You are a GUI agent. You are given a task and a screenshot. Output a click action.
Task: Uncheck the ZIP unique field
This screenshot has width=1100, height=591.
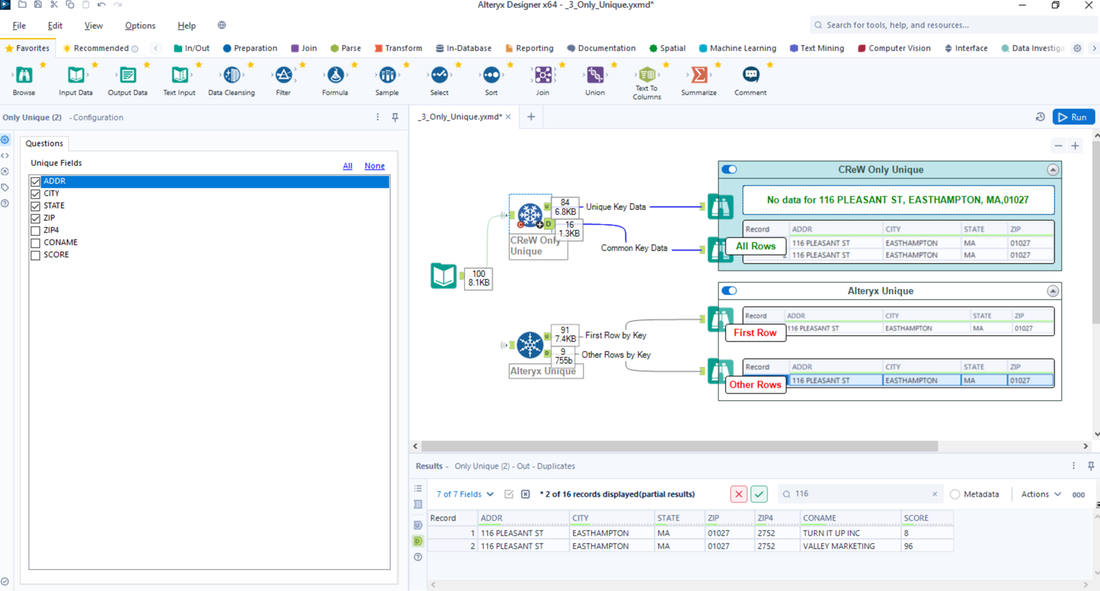point(35,218)
